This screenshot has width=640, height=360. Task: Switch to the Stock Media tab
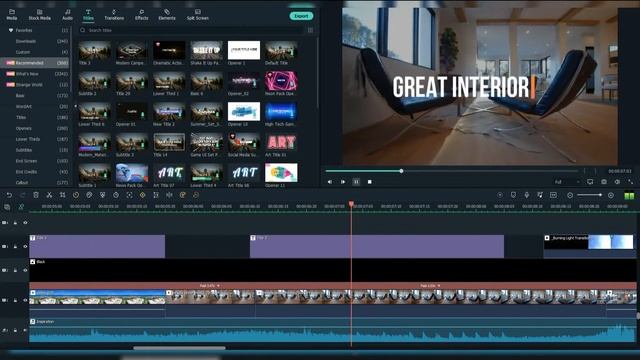[40, 15]
